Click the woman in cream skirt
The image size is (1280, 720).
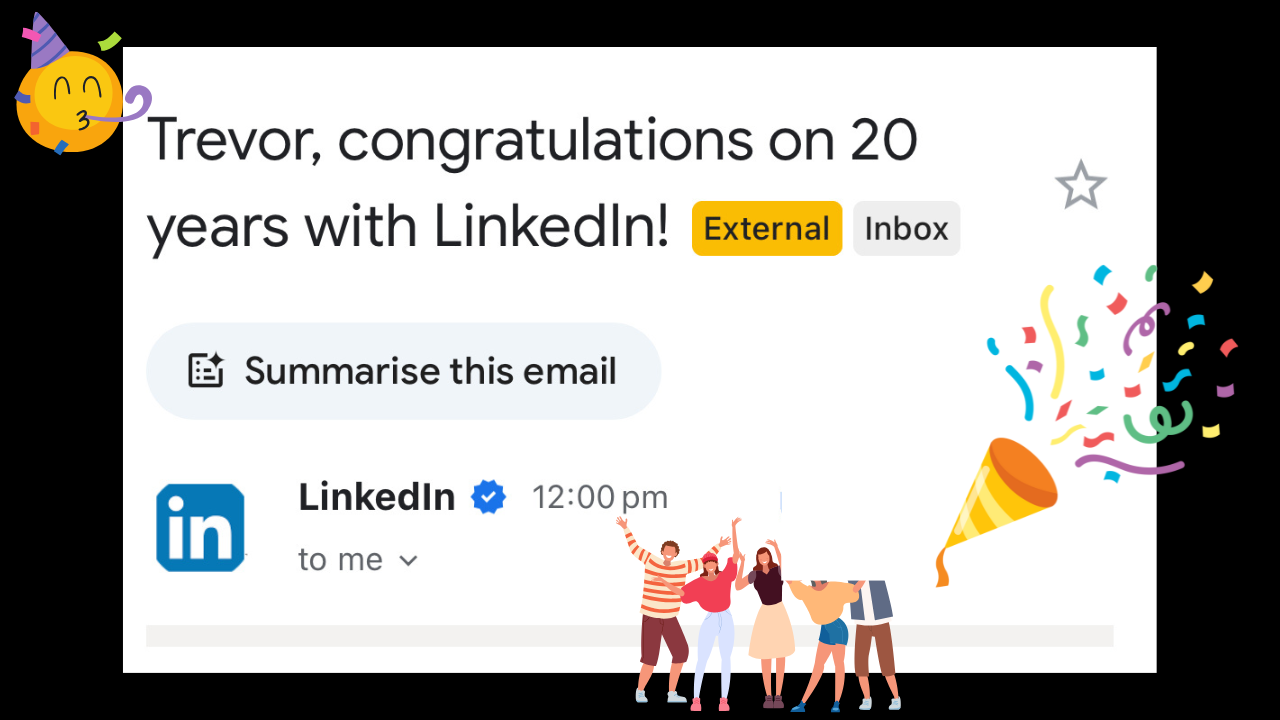[x=770, y=620]
